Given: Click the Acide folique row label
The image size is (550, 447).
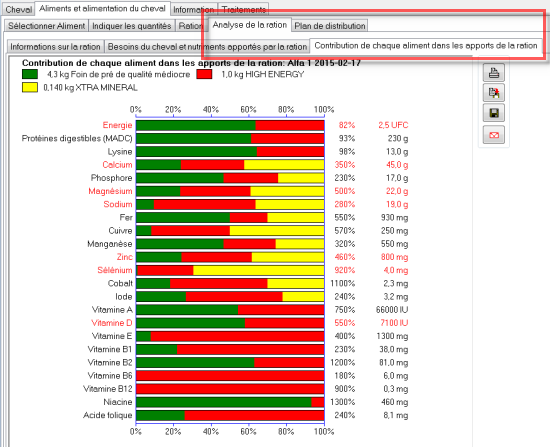Looking at the screenshot, I should pyautogui.click(x=108, y=415).
